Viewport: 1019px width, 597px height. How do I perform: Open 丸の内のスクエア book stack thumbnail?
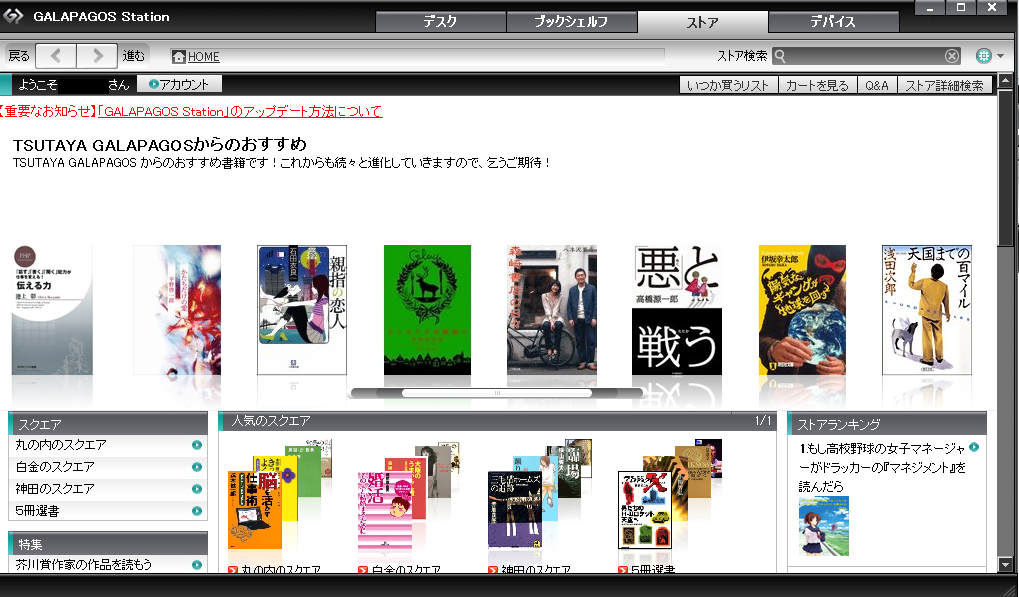point(279,495)
